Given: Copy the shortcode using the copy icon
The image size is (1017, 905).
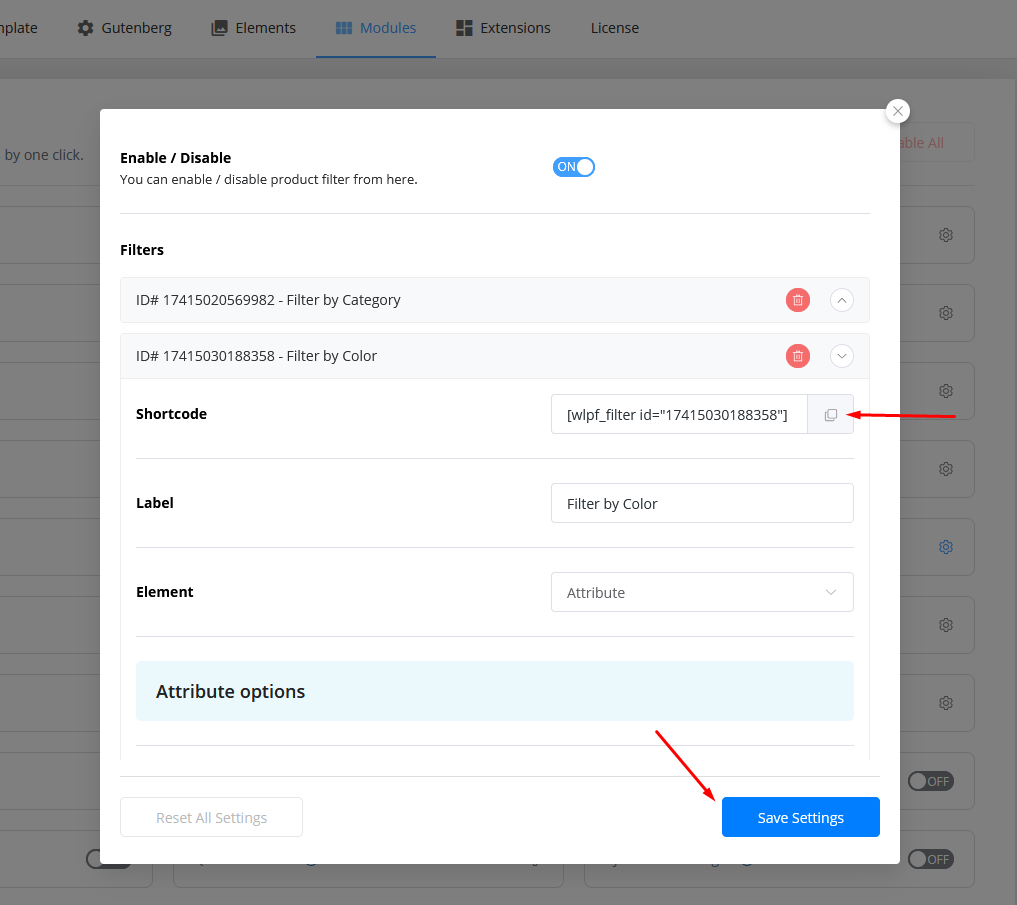Looking at the screenshot, I should pos(830,415).
